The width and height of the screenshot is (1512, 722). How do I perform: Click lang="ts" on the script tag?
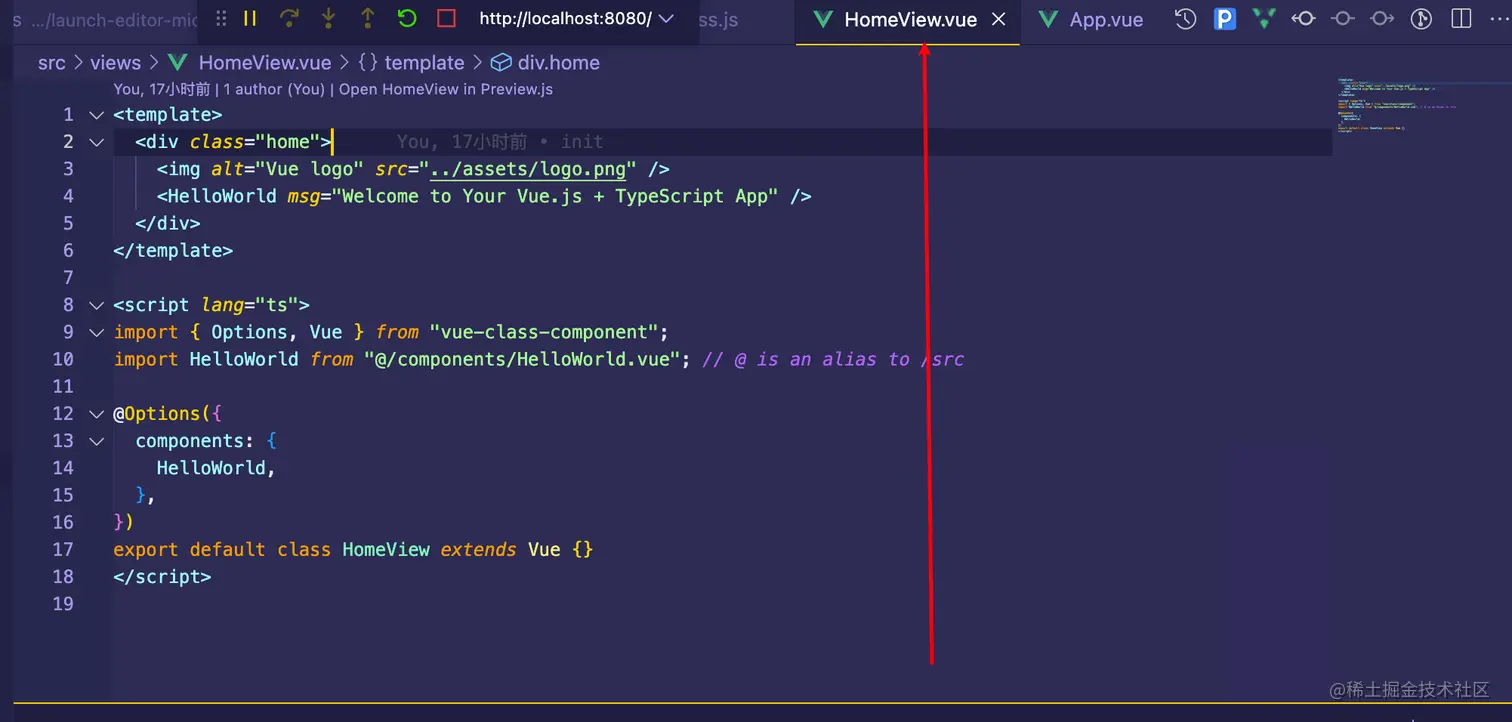250,305
